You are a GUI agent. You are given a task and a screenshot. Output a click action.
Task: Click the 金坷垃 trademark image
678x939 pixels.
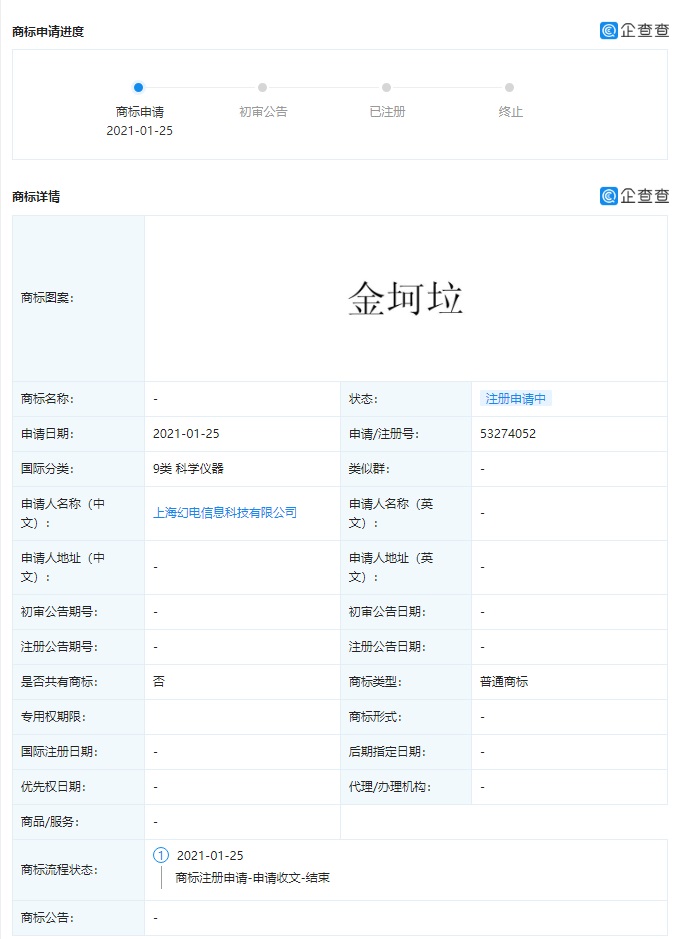405,298
